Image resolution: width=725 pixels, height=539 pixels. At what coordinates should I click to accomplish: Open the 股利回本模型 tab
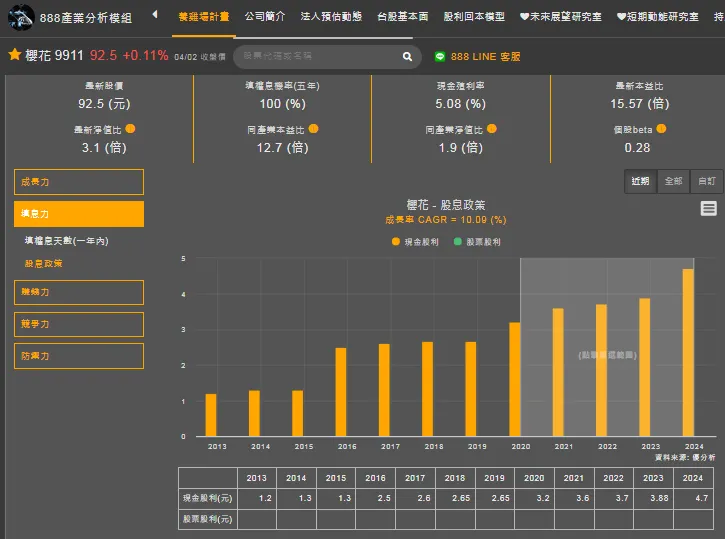click(474, 17)
